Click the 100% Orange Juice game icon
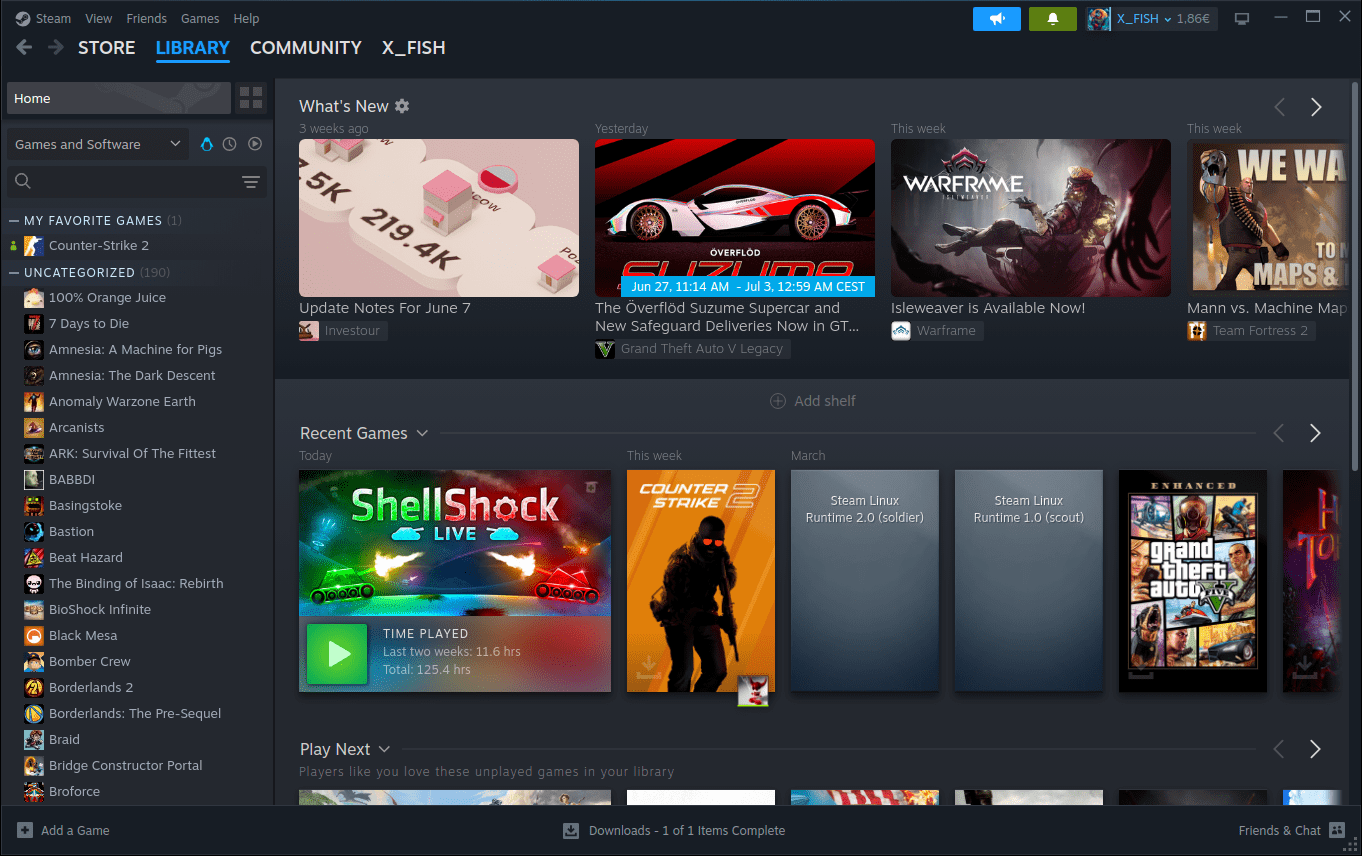Viewport: 1362px width, 856px height. click(34, 297)
